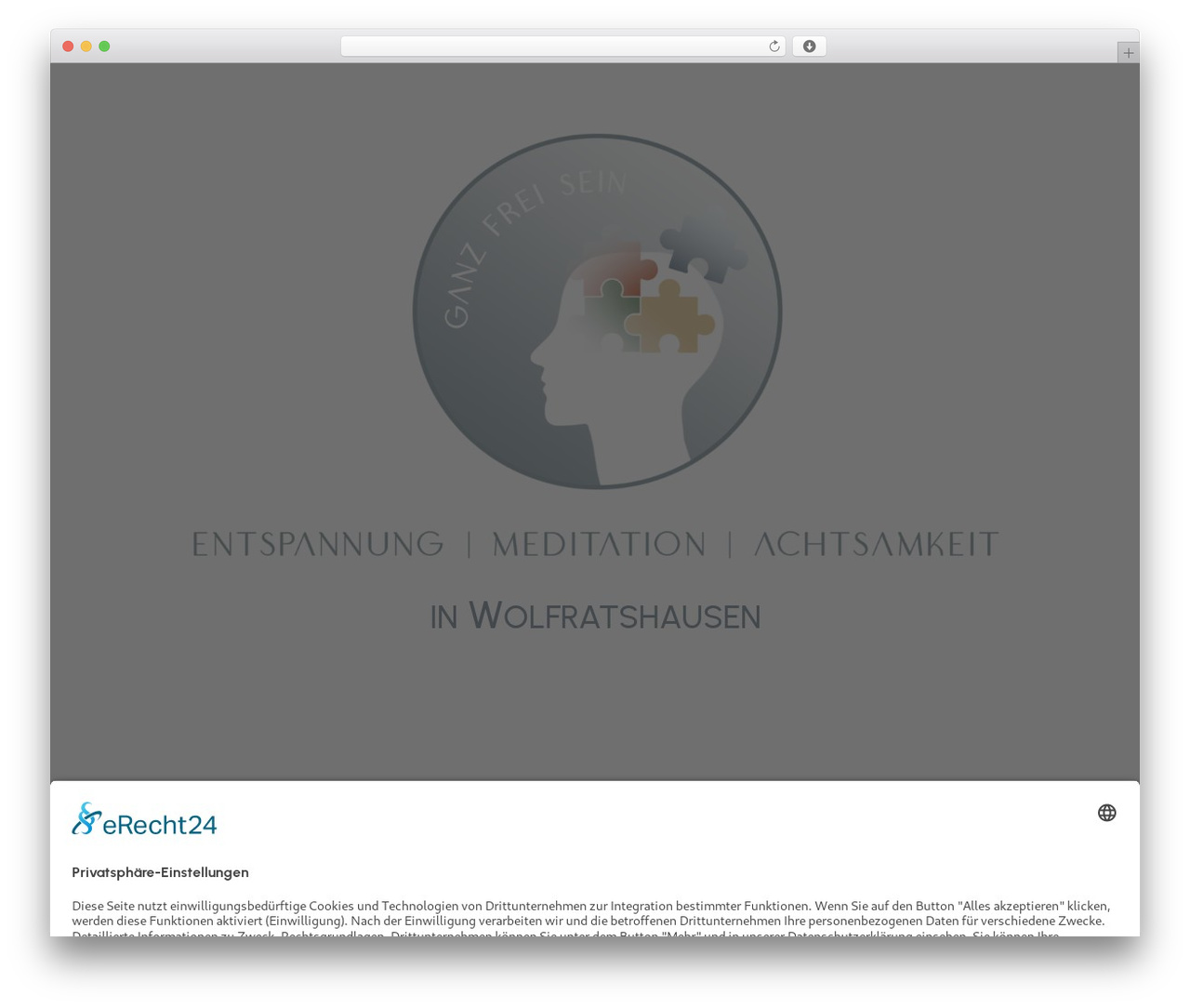Click the Privatsphäre-Einstellungen heading
1190x1008 pixels.
click(x=160, y=872)
